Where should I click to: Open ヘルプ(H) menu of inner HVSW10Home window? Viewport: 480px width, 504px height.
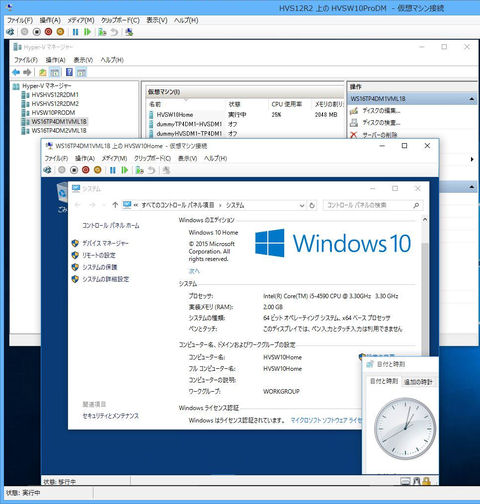point(216,158)
